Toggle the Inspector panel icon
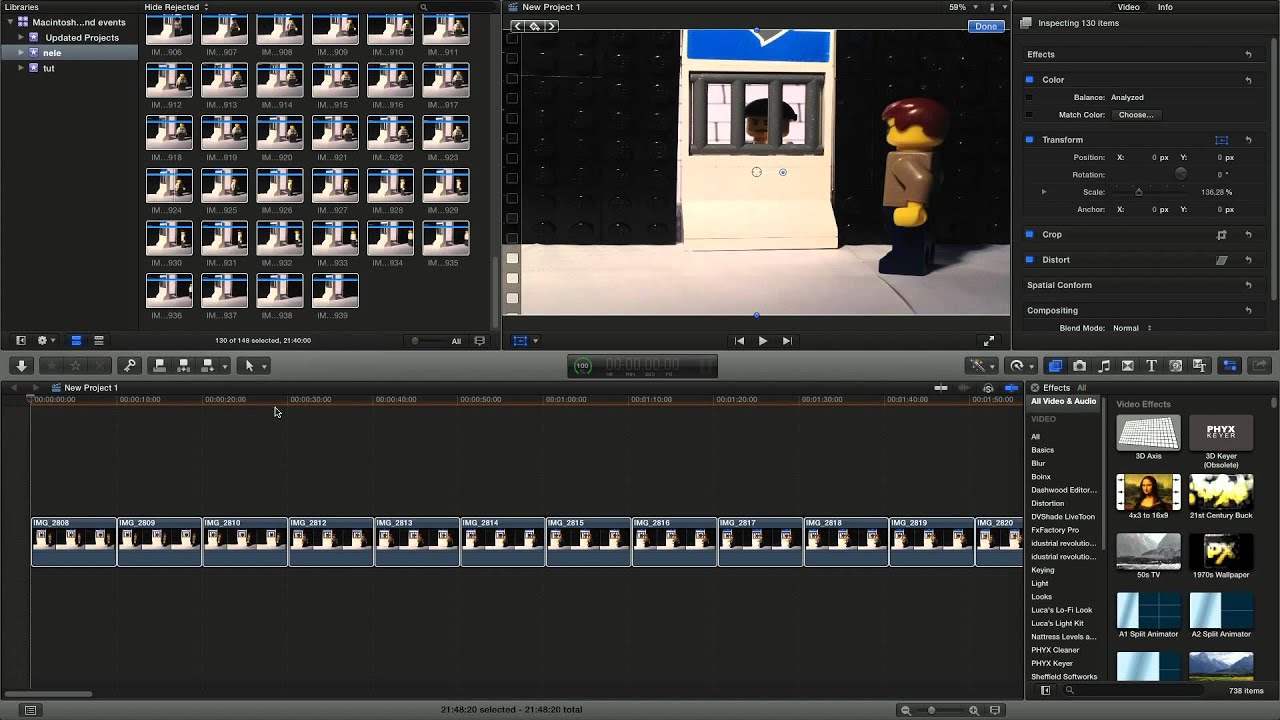 [1231, 366]
